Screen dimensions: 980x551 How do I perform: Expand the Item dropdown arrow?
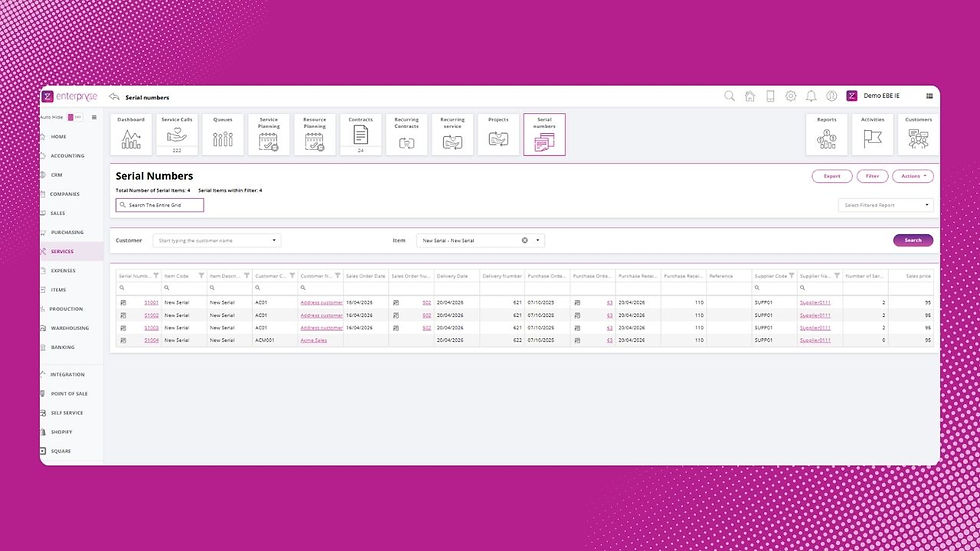click(538, 241)
